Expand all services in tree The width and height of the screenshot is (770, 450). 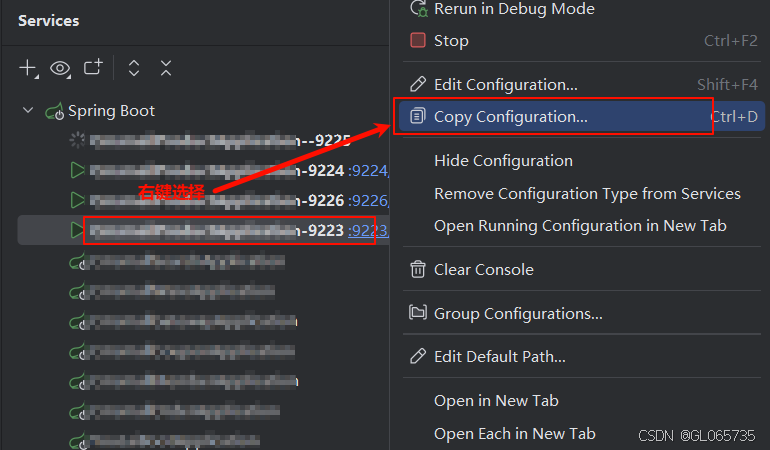point(134,68)
